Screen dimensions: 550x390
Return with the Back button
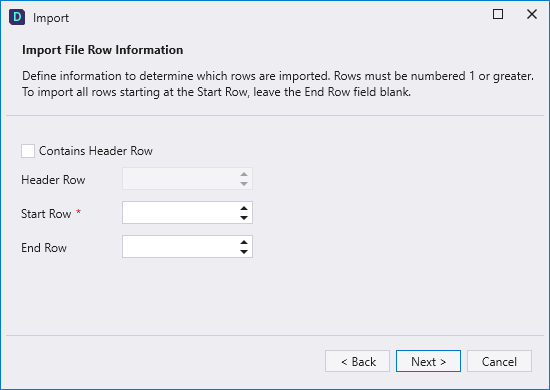(x=357, y=361)
